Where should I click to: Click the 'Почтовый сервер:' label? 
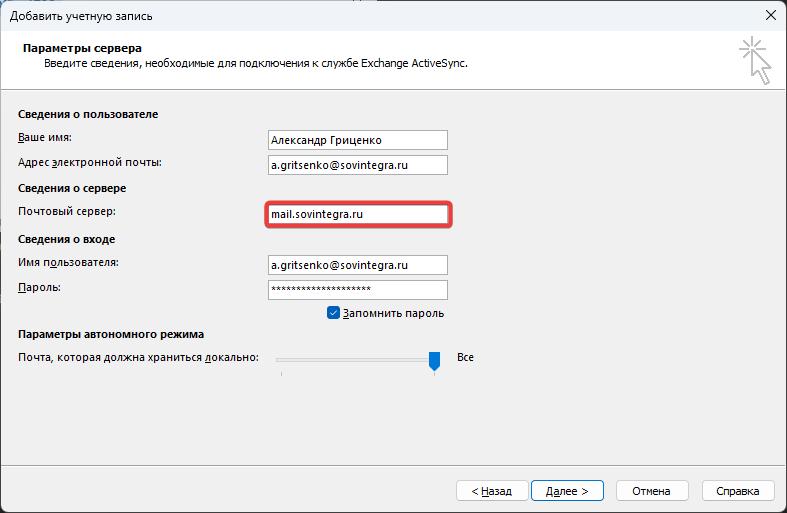click(67, 212)
